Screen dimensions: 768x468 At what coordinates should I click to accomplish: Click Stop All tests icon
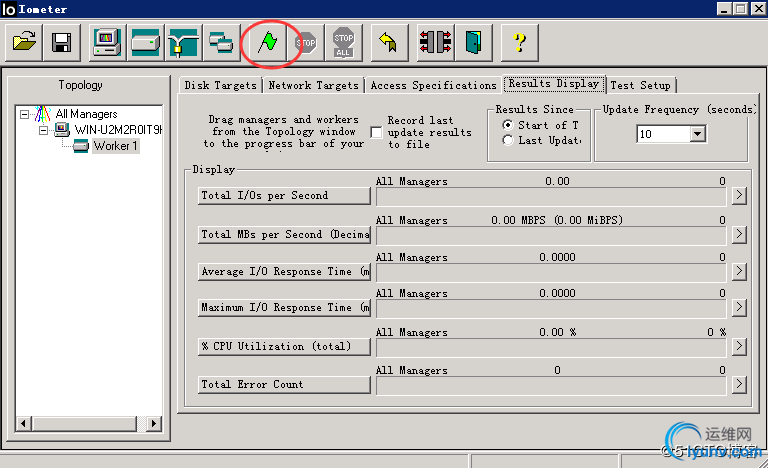(344, 43)
